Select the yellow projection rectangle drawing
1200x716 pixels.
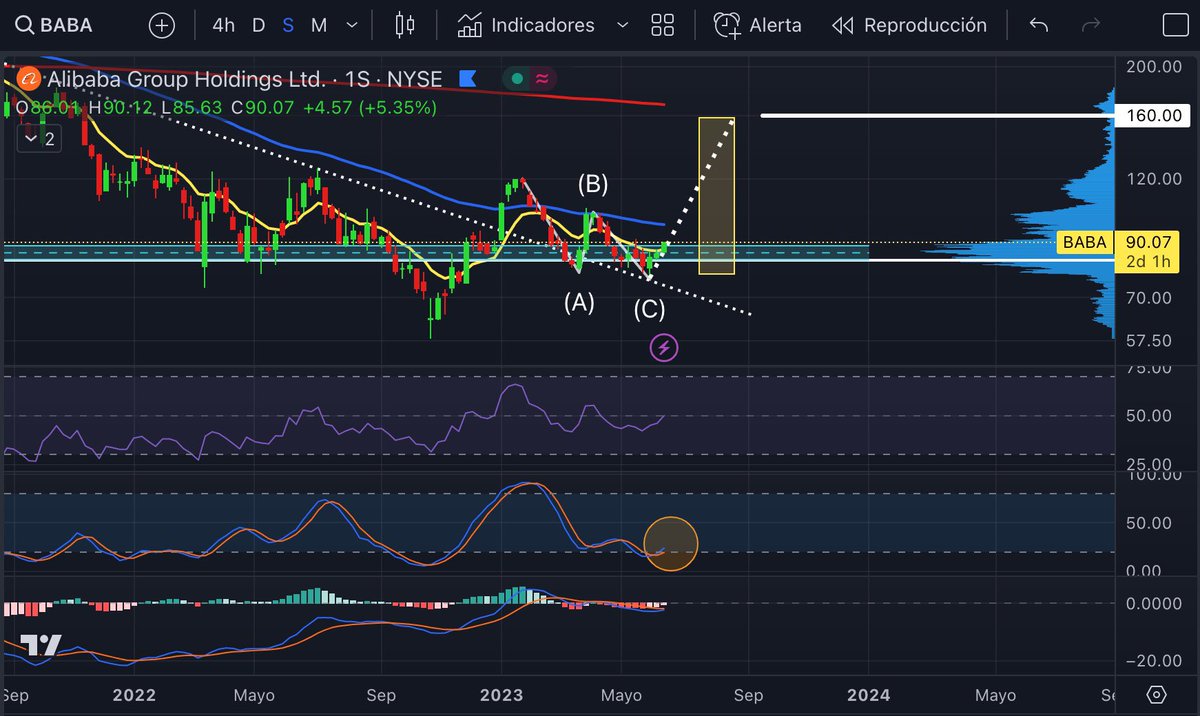(x=716, y=195)
